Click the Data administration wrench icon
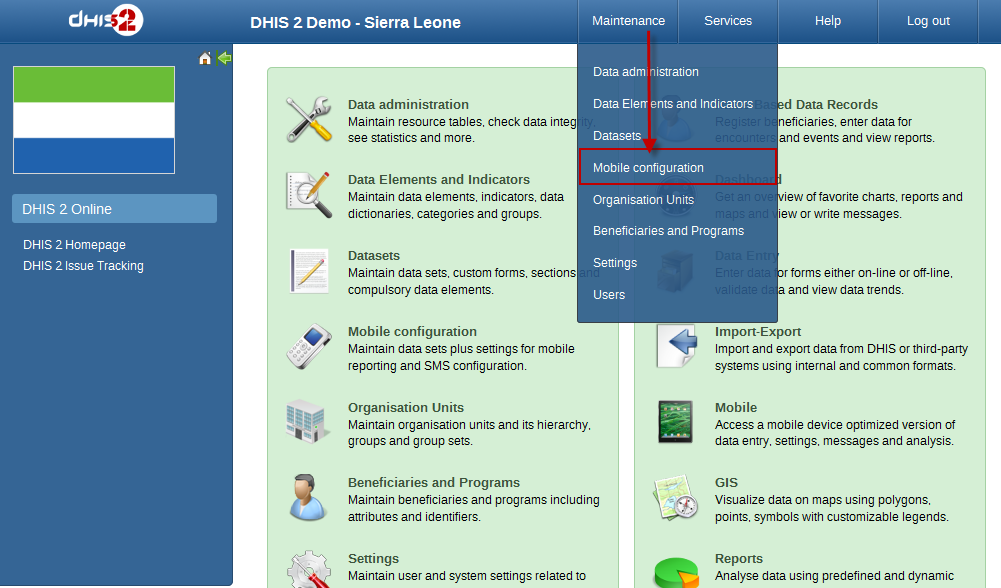This screenshot has width=1001, height=588. click(309, 120)
